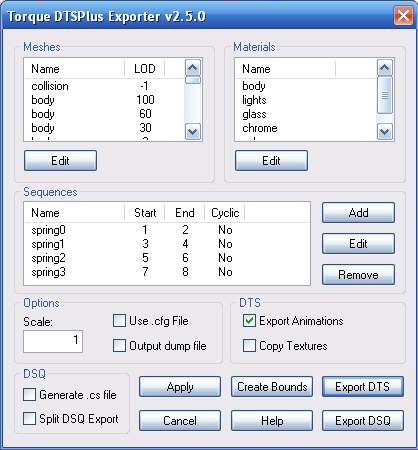Select the spring1 sequence
The width and height of the screenshot is (418, 450).
[167, 244]
